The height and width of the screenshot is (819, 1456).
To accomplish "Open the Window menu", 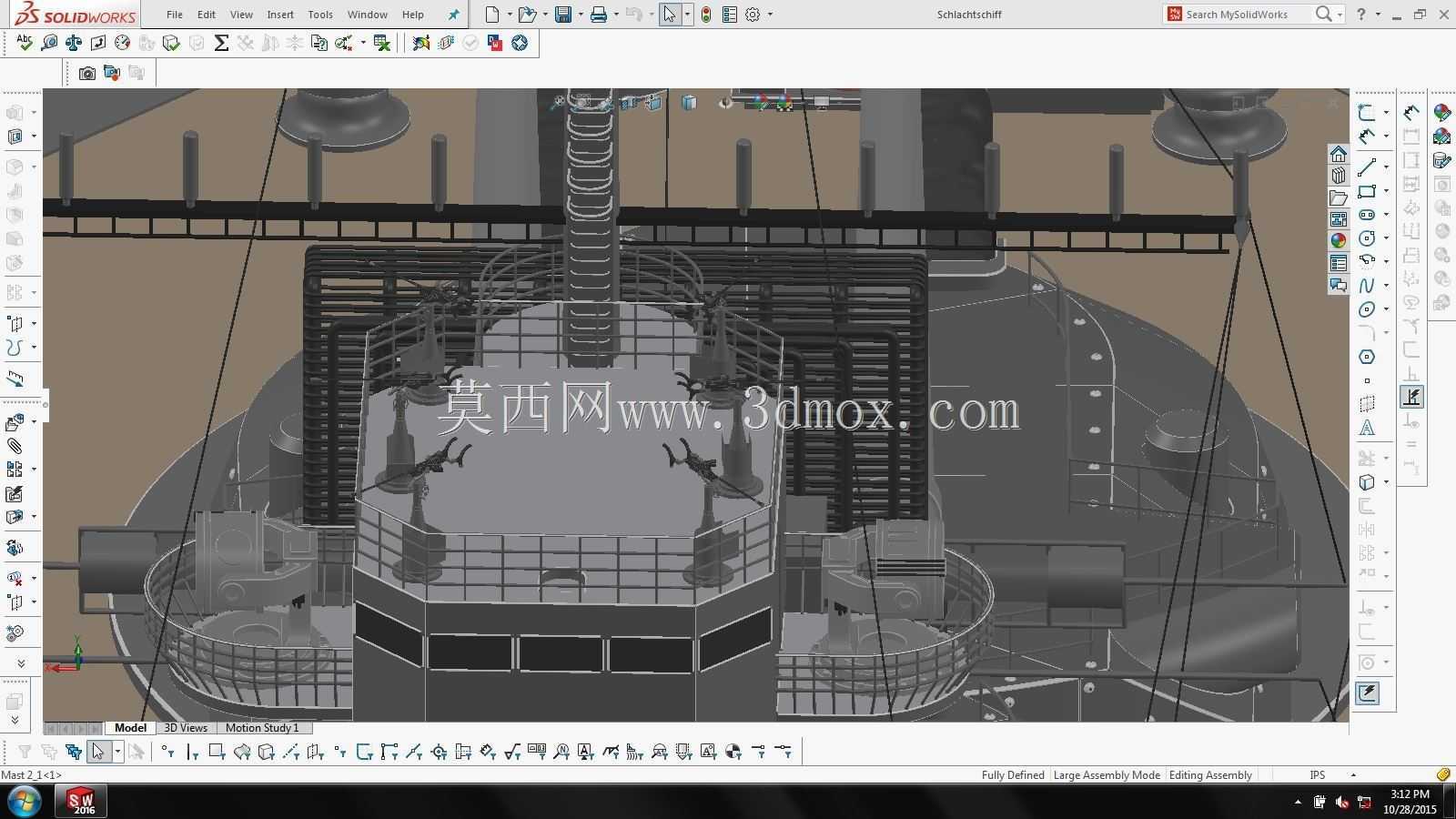I will (368, 15).
